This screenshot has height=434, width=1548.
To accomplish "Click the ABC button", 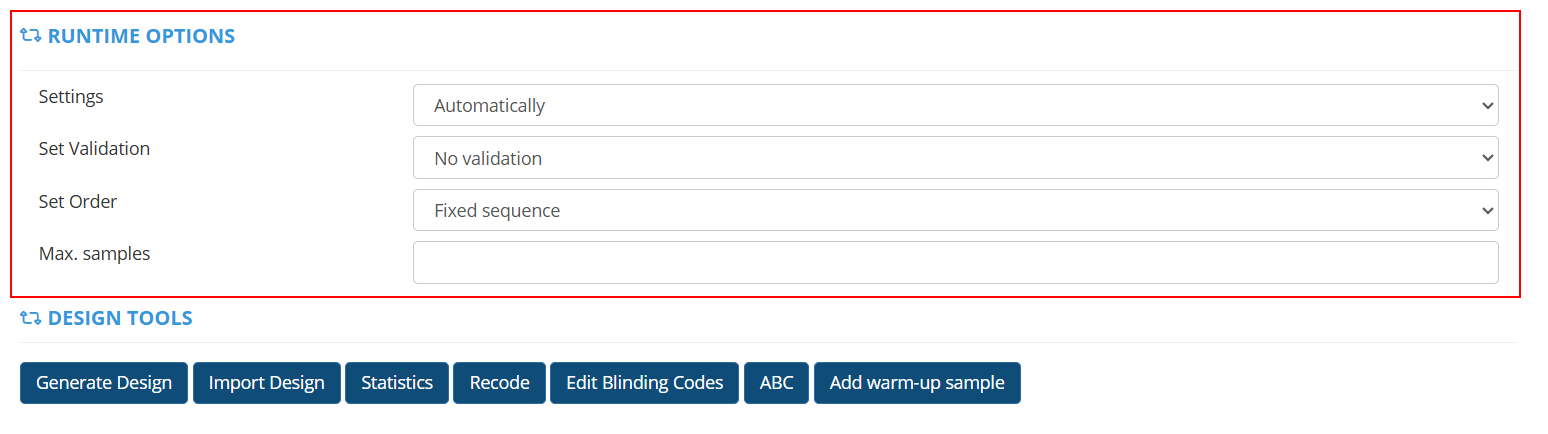I will 777,383.
